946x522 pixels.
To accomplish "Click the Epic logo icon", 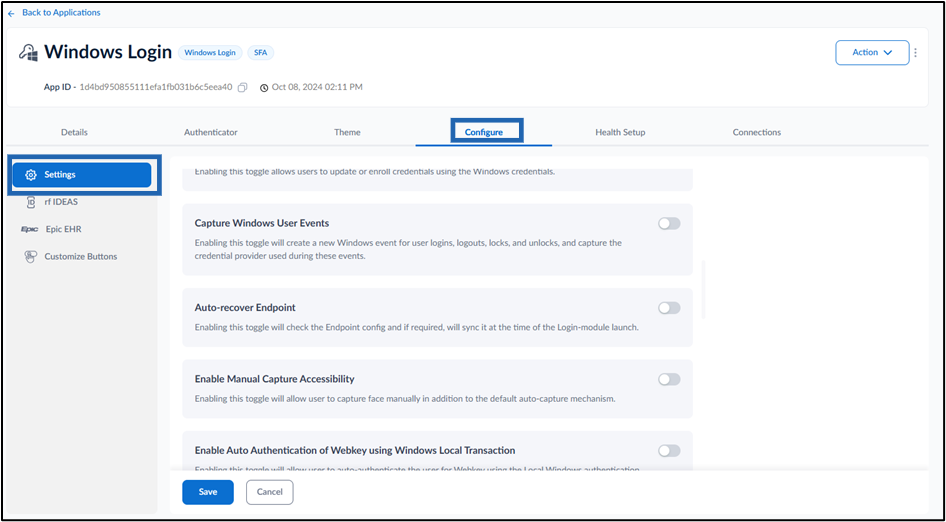I will tap(30, 229).
